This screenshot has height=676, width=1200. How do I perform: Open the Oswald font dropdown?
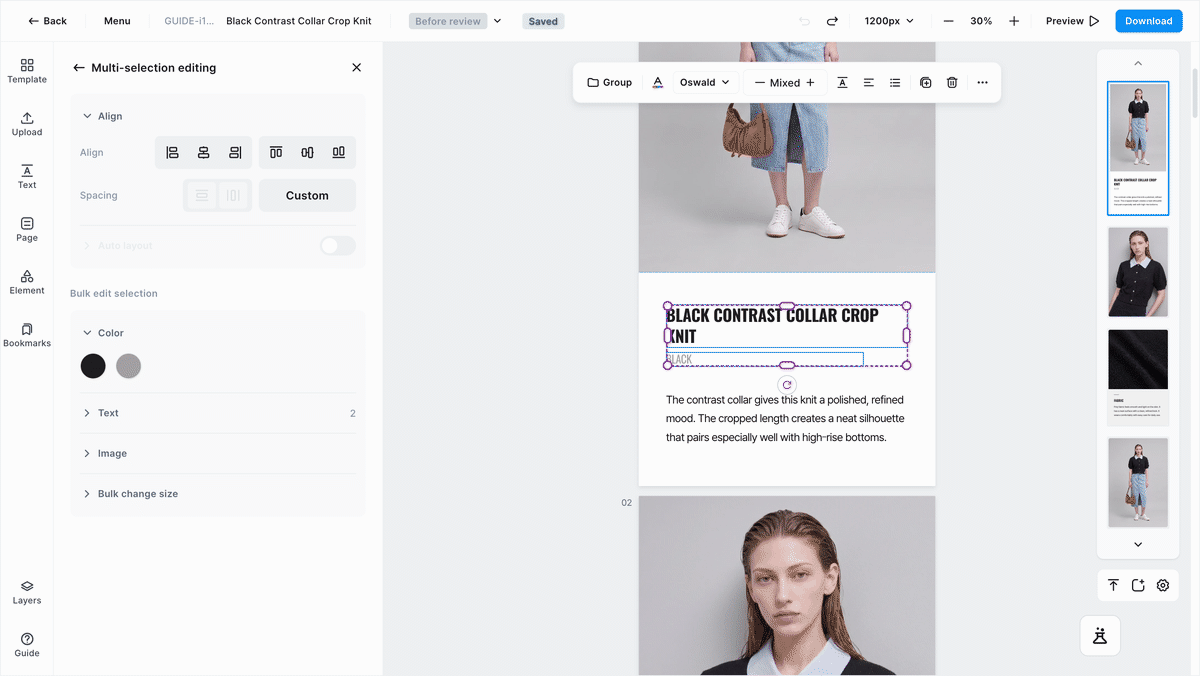705,83
